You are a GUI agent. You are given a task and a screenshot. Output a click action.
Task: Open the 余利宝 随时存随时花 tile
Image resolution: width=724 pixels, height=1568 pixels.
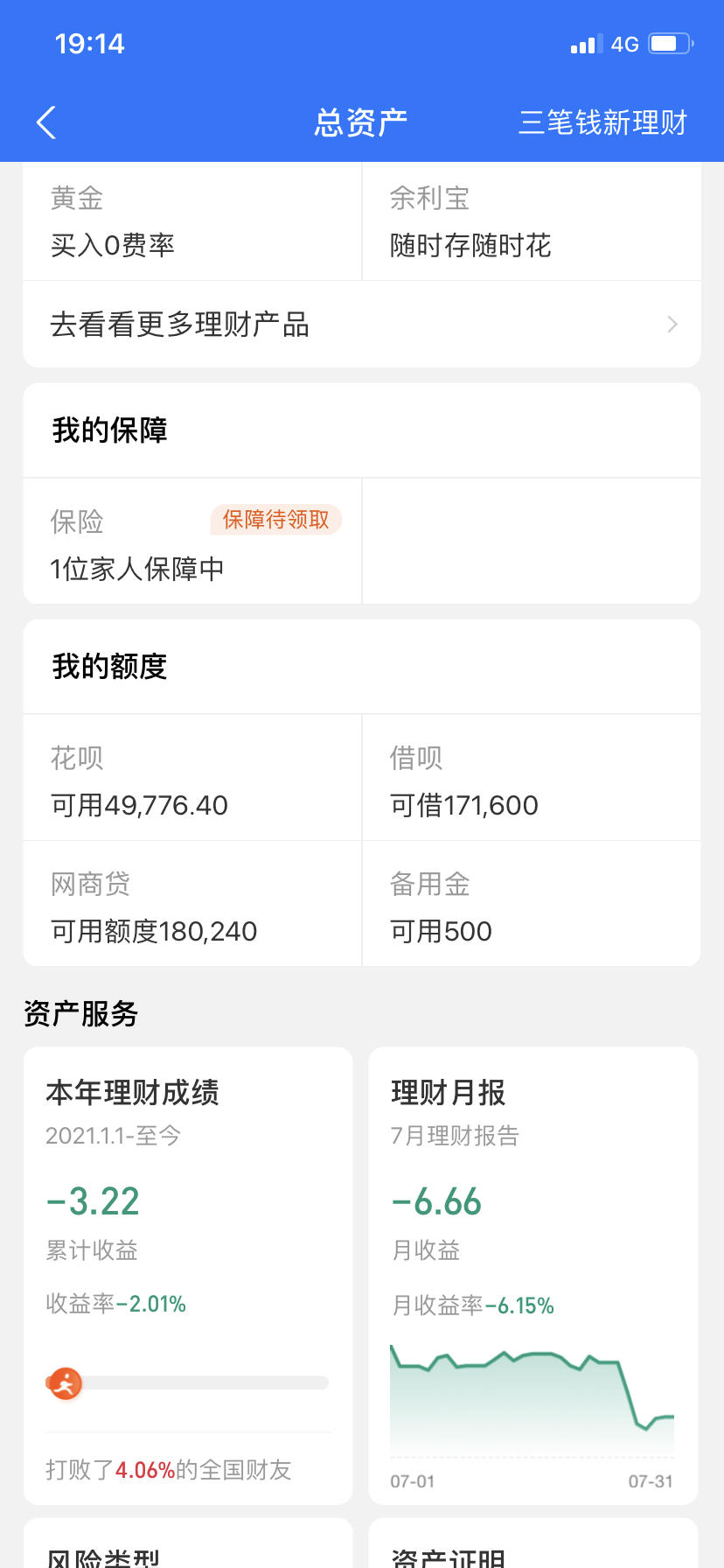pos(532,221)
